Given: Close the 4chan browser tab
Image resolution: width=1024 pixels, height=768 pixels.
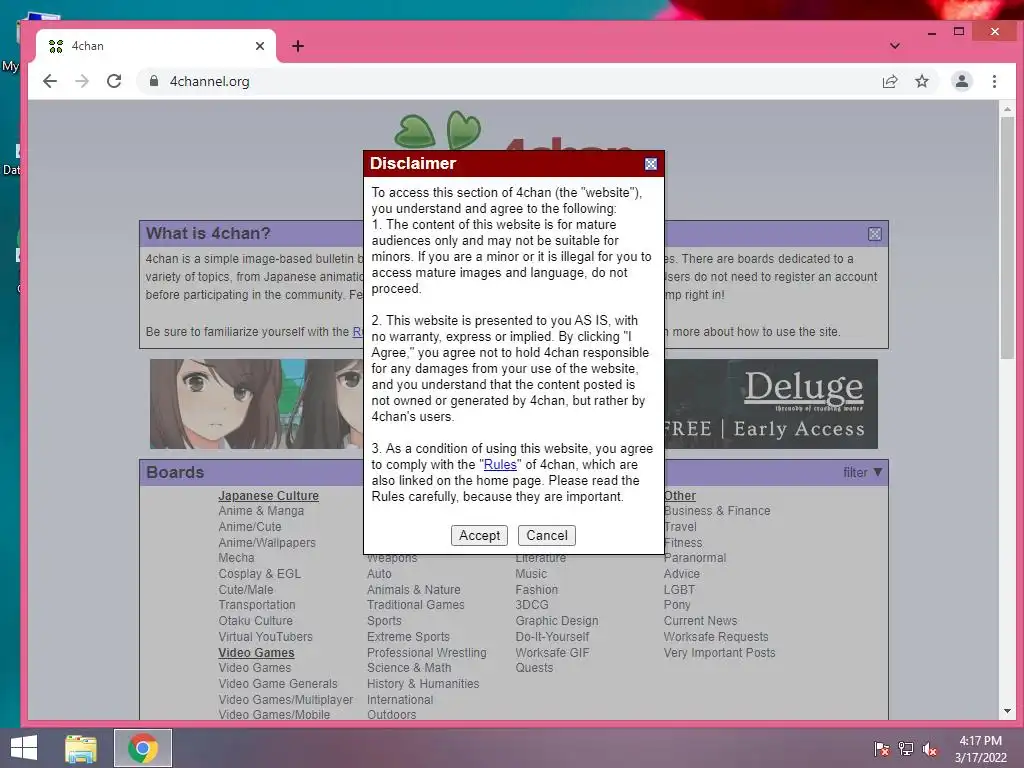Looking at the screenshot, I should point(260,46).
